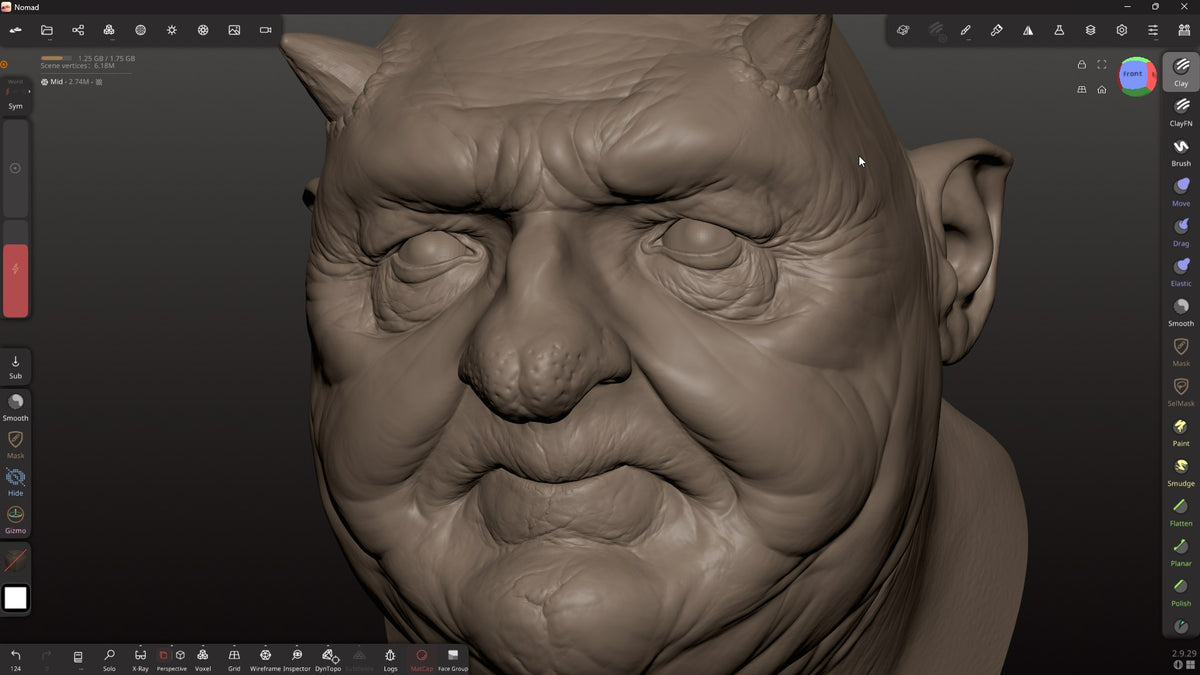The height and width of the screenshot is (675, 1200).
Task: Open the Symmetry mirror menu
Action: point(1027,30)
